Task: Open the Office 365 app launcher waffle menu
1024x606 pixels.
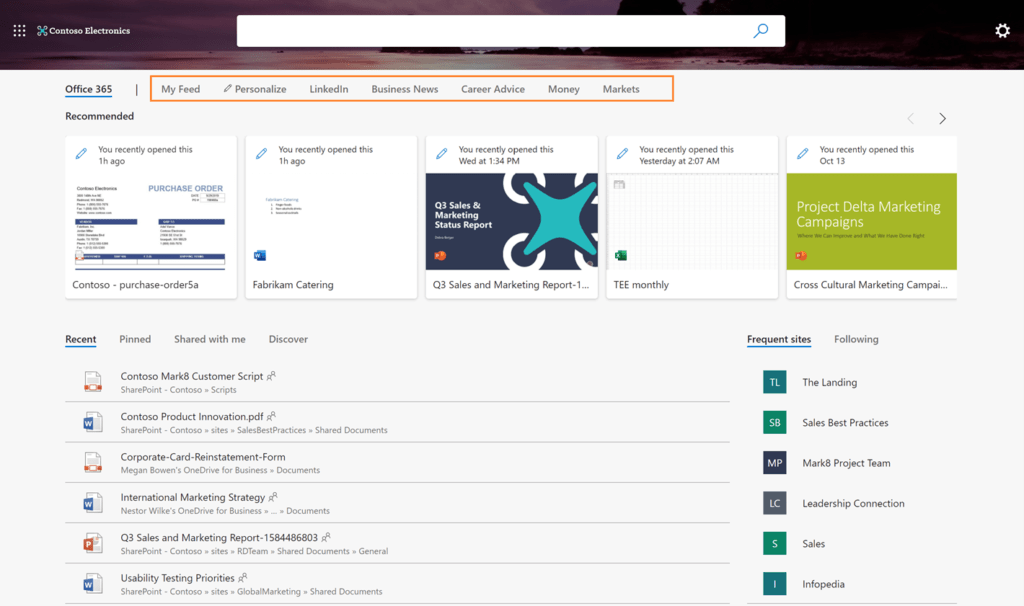Action: 18,30
